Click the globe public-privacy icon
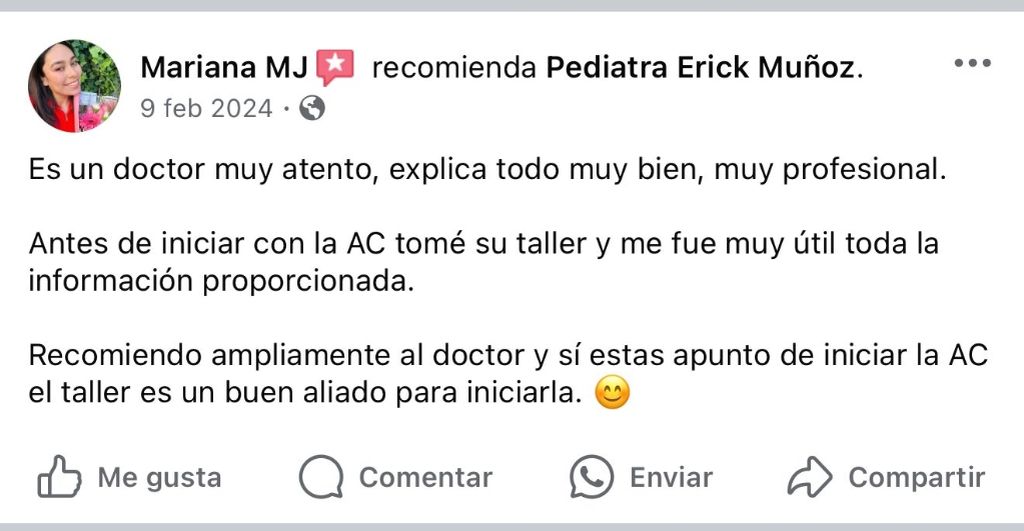 (x=312, y=108)
